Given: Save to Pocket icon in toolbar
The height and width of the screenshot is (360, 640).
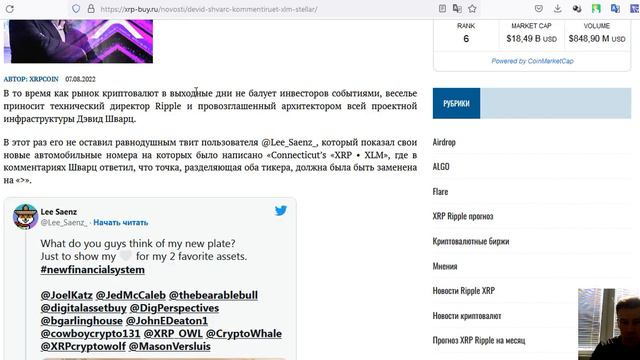Looking at the screenshot, I should point(539,9).
